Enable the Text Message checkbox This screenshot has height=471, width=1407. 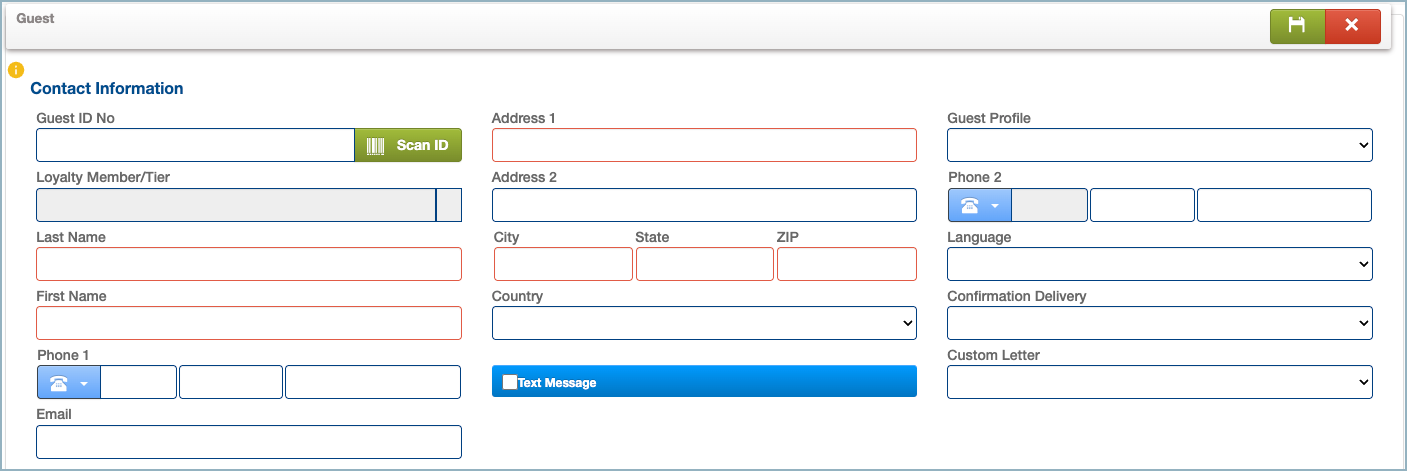(x=510, y=382)
